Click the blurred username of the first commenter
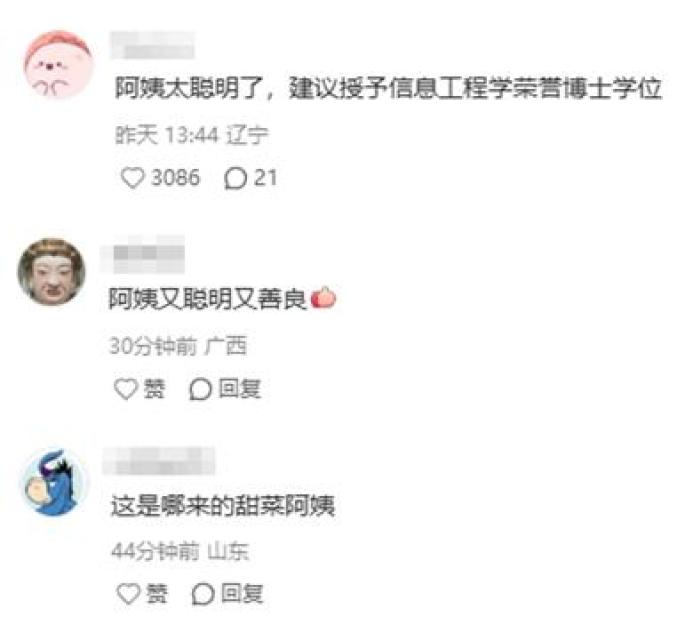677x633 pixels. [152, 45]
